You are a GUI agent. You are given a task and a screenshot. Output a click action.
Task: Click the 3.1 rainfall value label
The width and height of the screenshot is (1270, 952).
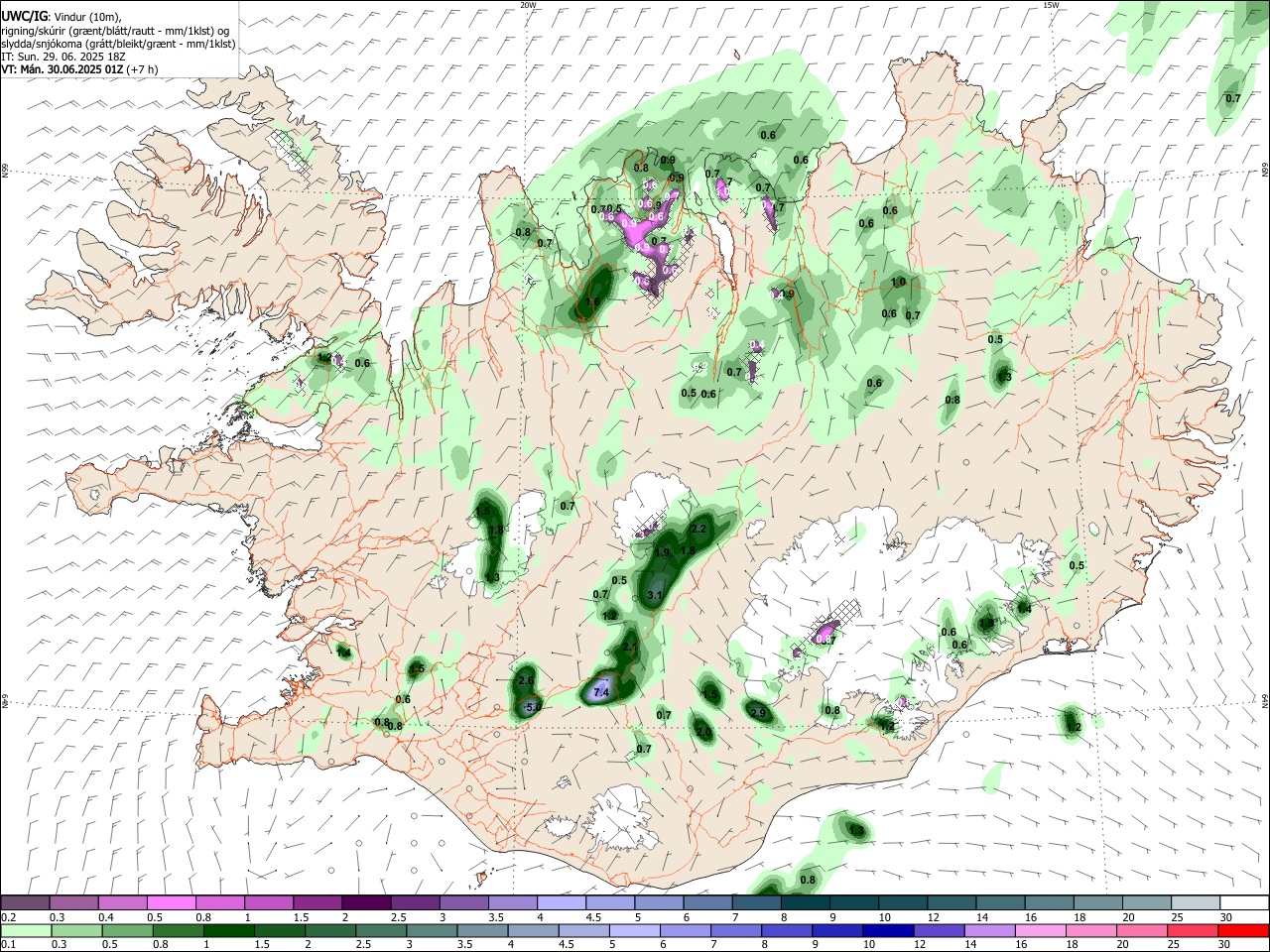[x=654, y=595]
